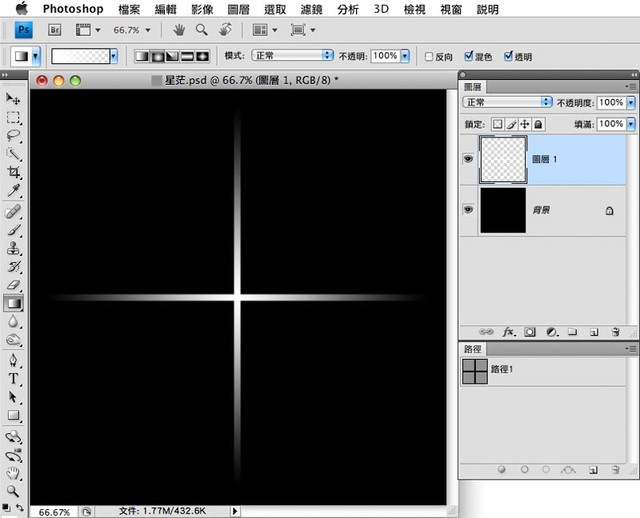Open options bar opacity (不透明) dropdown arrow
The image size is (640, 518).
[405, 56]
